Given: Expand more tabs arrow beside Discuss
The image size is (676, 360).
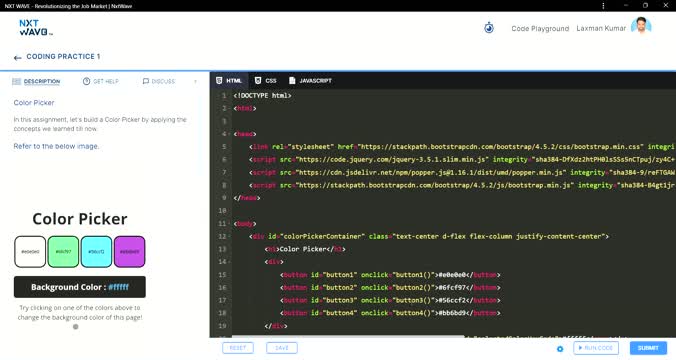Looking at the screenshot, I should click(x=195, y=81).
